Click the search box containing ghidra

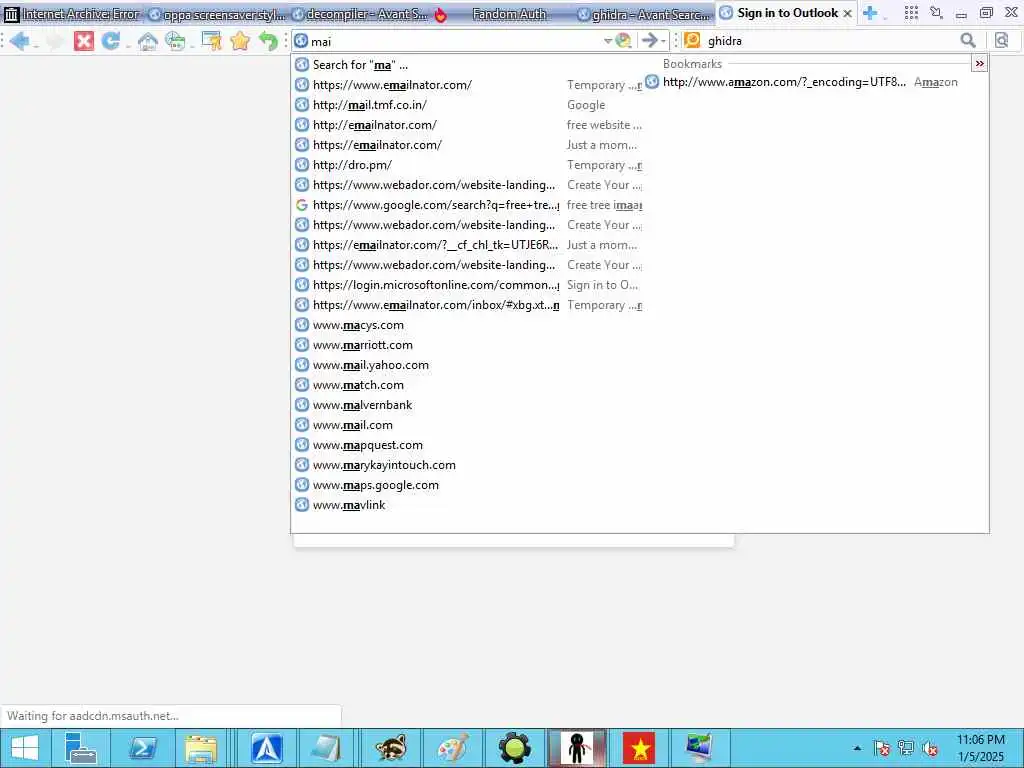tap(829, 40)
